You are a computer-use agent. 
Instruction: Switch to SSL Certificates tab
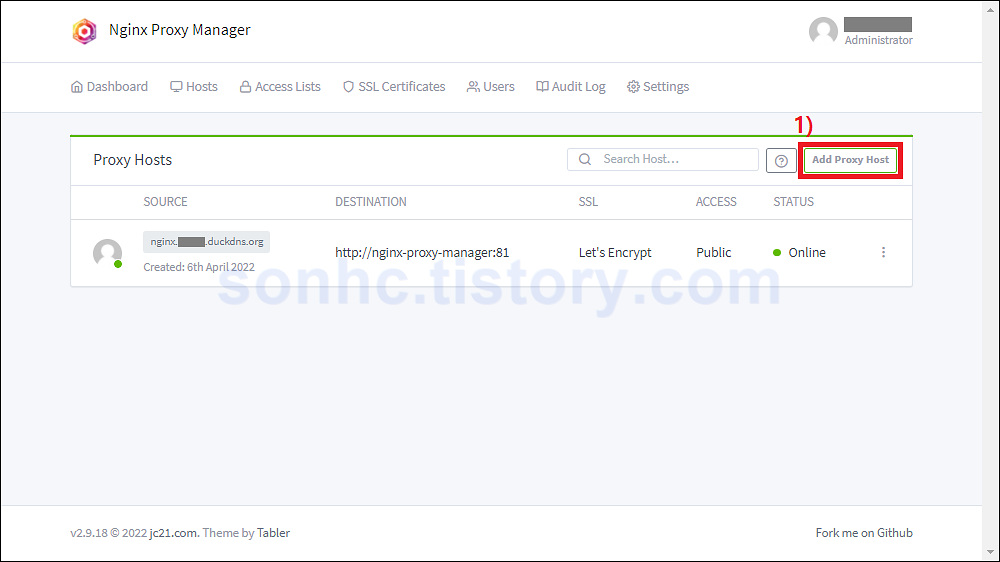(394, 87)
